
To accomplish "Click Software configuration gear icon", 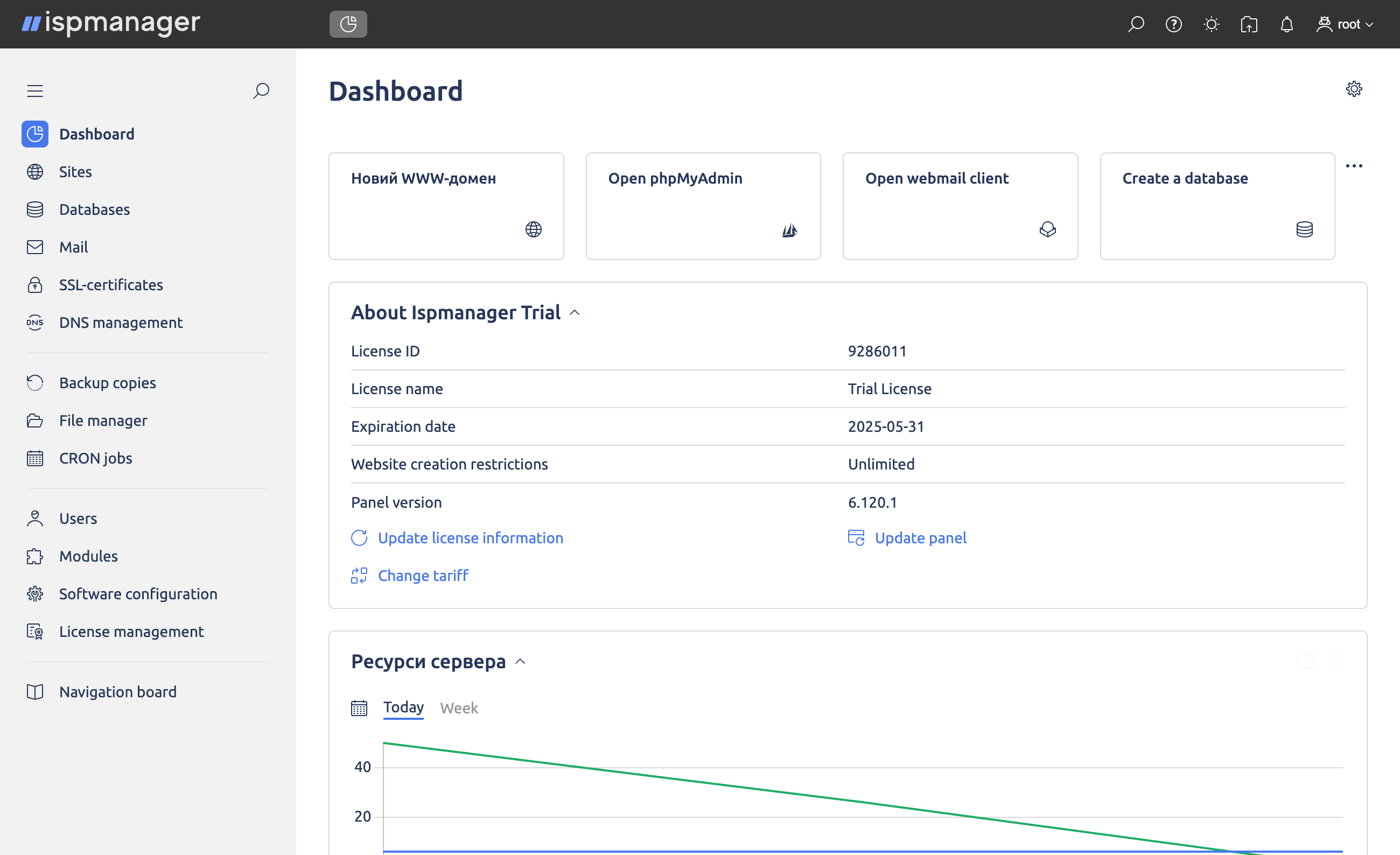I will 34,594.
